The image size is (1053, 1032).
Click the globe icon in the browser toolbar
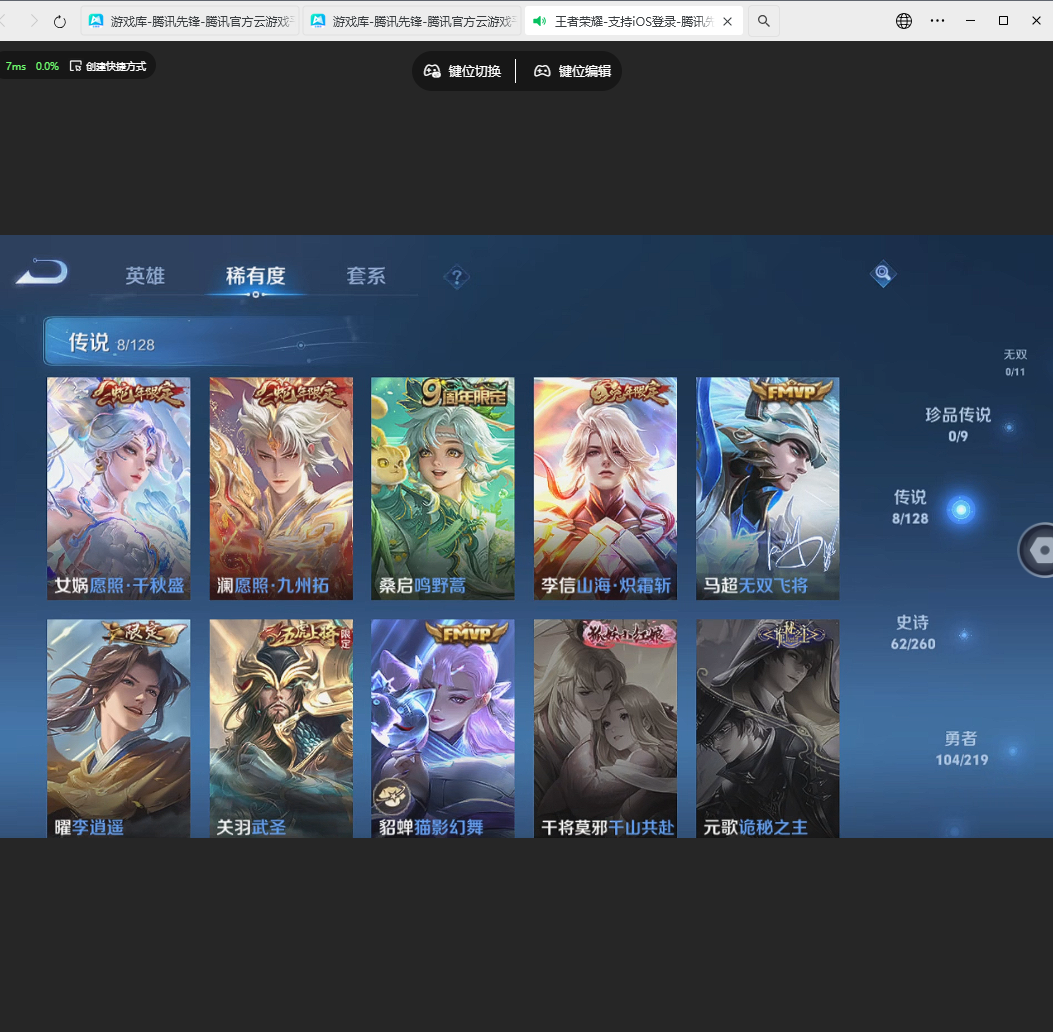(903, 20)
